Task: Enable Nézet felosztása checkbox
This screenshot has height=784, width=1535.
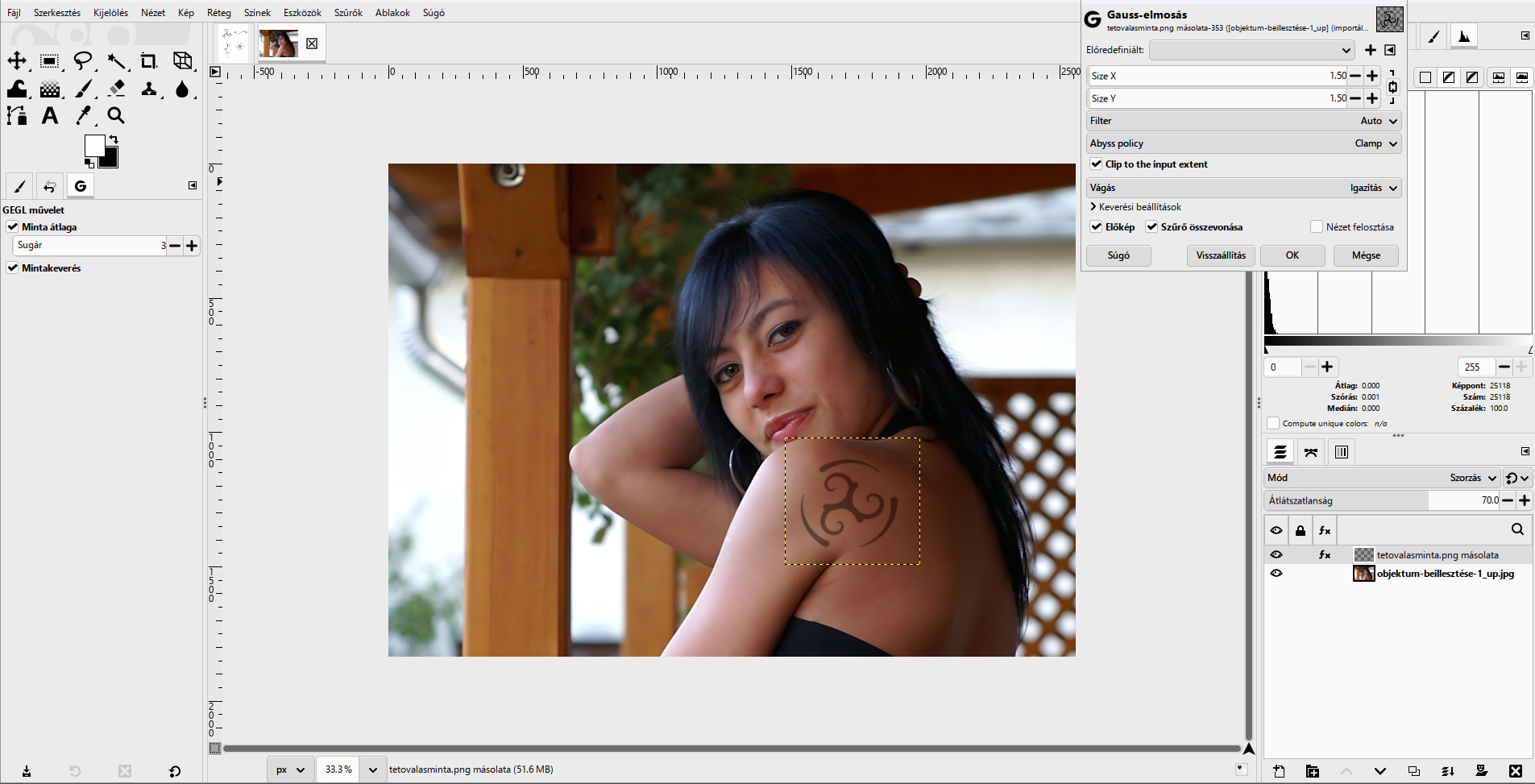Action: coord(1317,227)
